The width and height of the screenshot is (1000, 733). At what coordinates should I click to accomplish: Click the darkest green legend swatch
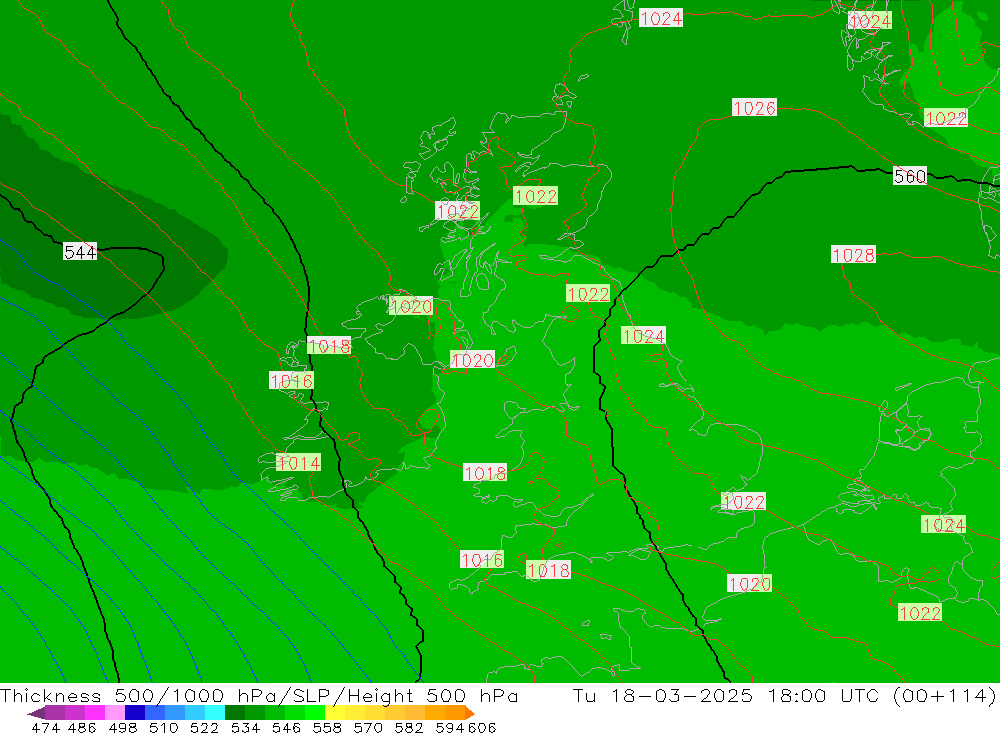coord(235,713)
